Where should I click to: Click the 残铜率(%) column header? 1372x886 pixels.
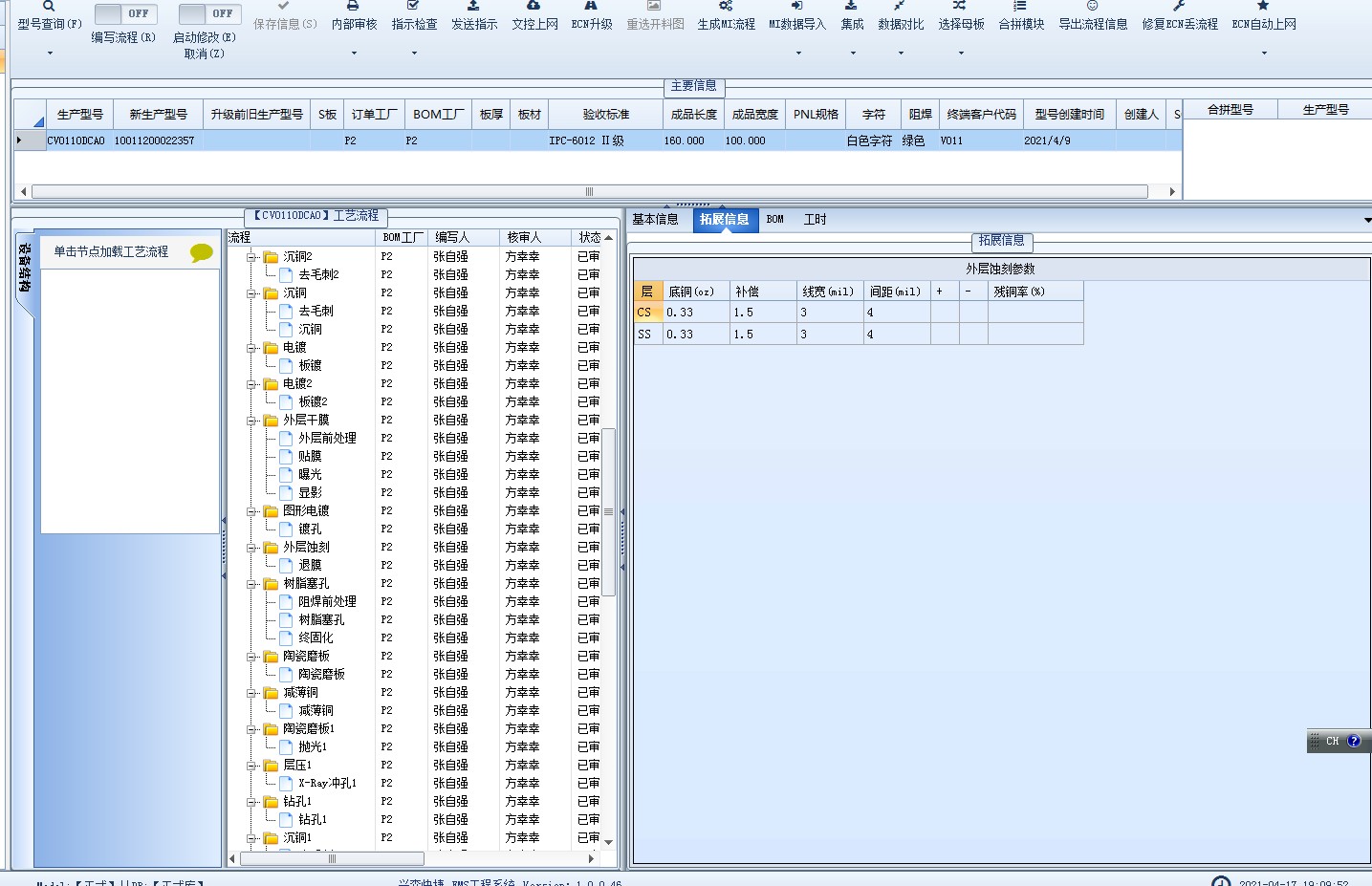click(1035, 292)
